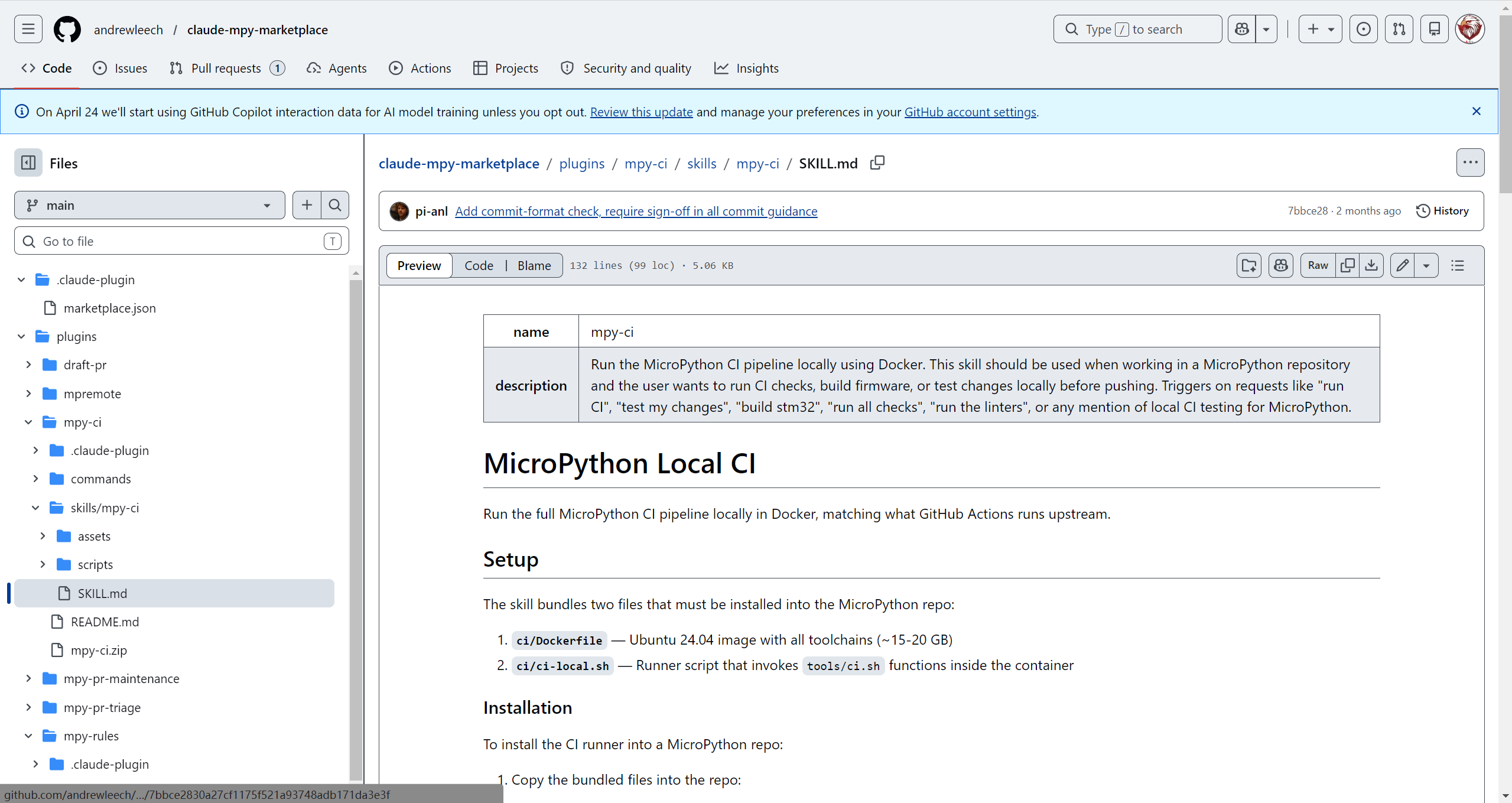1512x803 pixels.
Task: Expand the mpremote folder
Action: click(28, 394)
